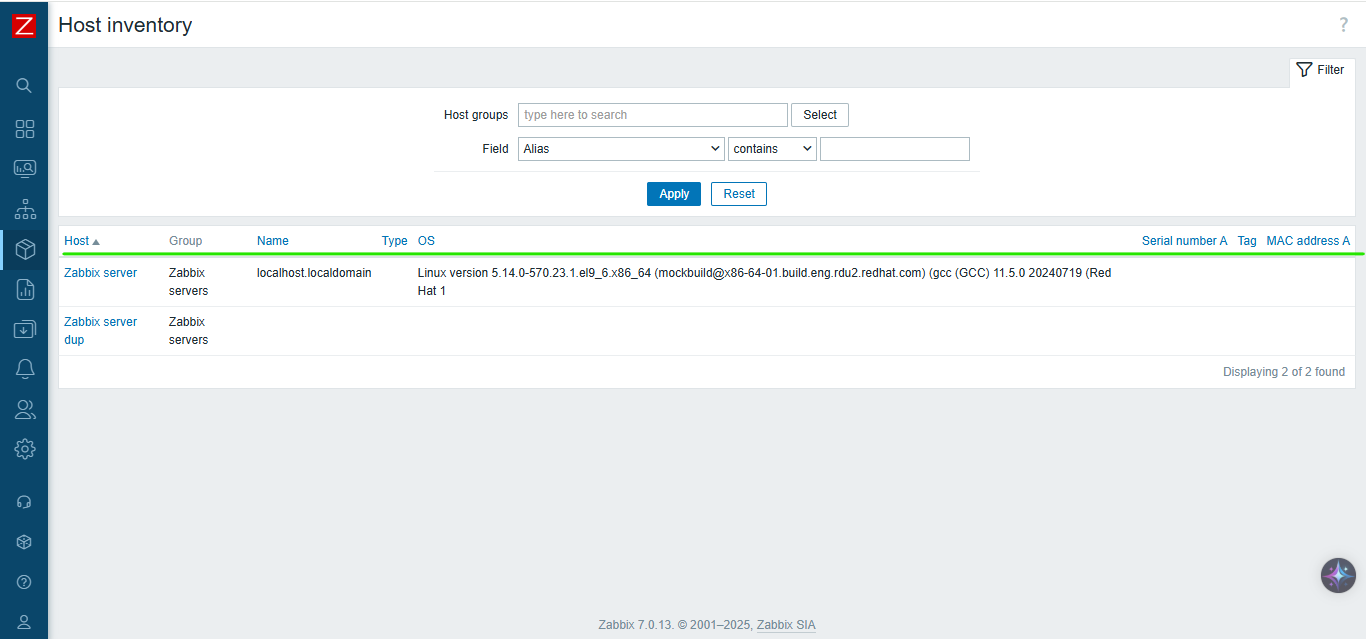Click the Apply filter button
The height and width of the screenshot is (639, 1366).
[x=674, y=194]
